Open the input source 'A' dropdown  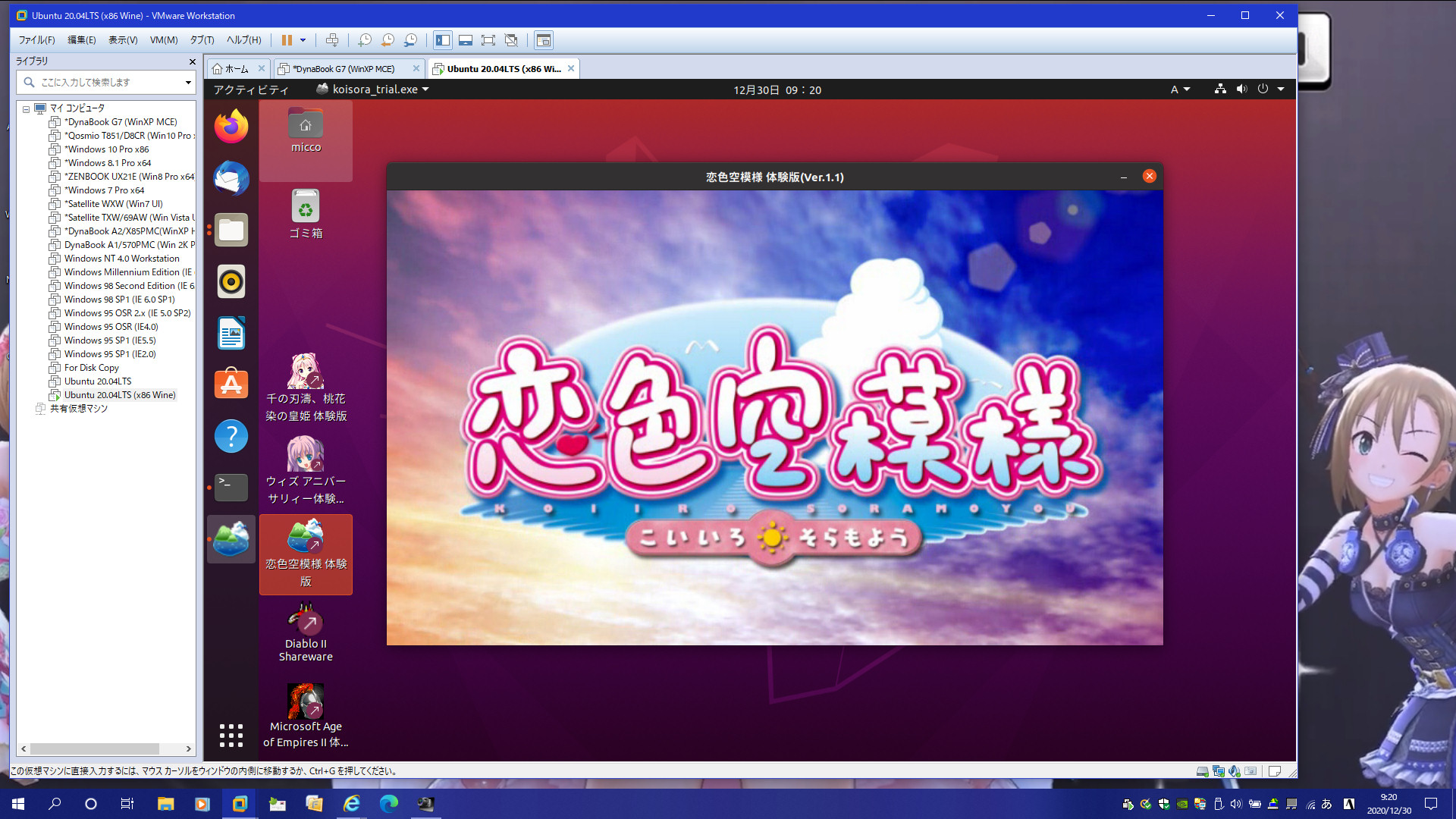1180,89
